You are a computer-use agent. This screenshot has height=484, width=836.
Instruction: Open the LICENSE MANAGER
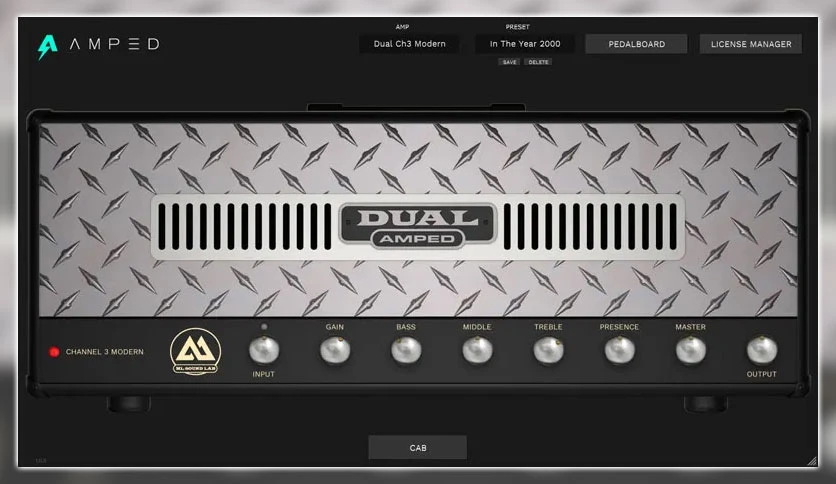pos(751,44)
